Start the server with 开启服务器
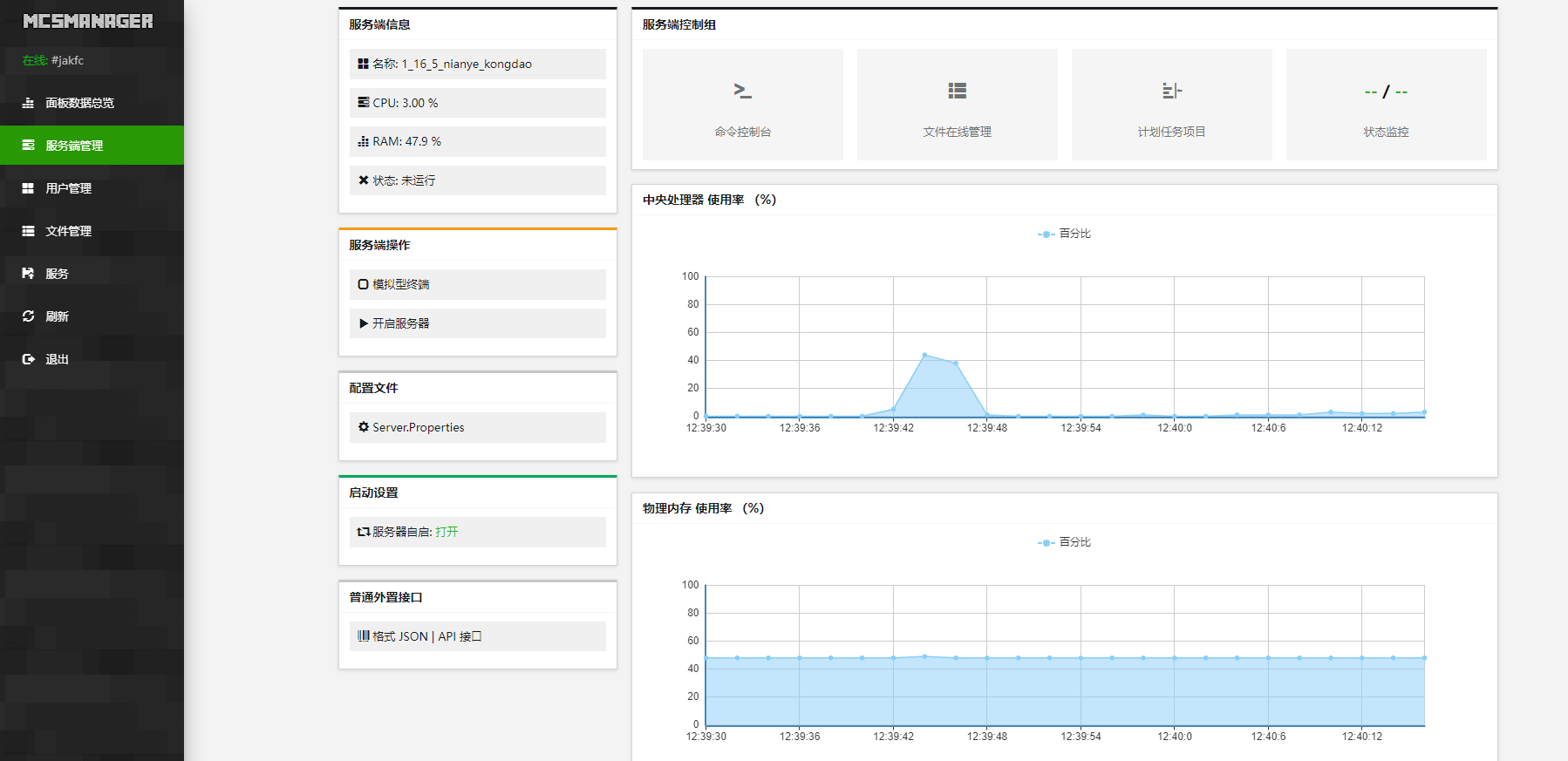This screenshot has height=761, width=1568. (478, 323)
